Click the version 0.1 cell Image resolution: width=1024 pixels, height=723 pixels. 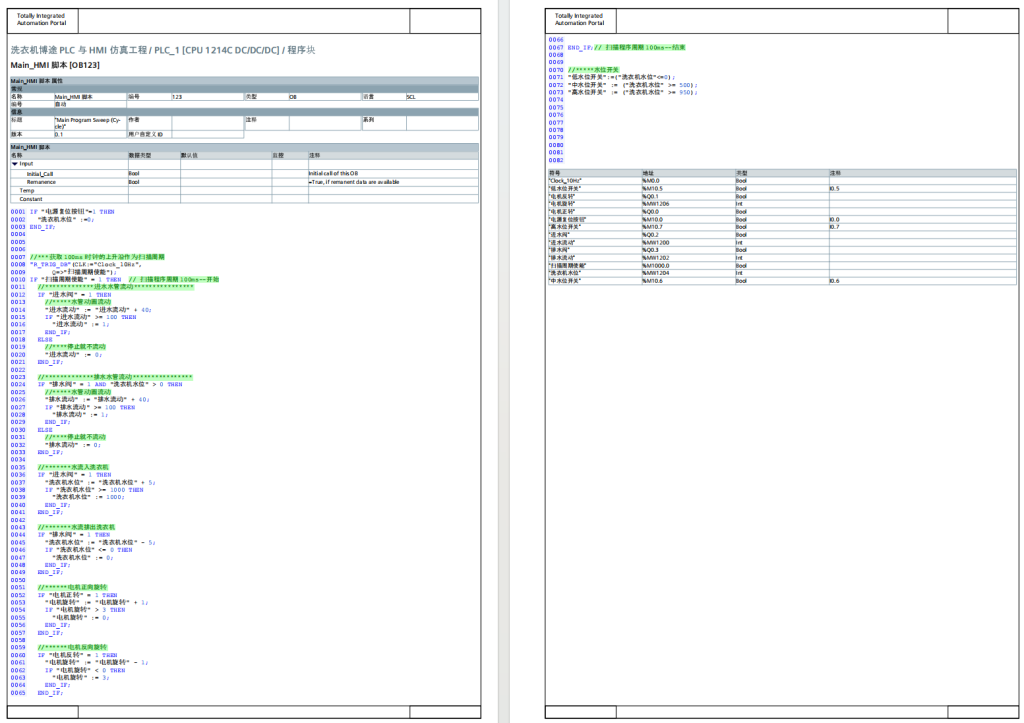[58, 134]
